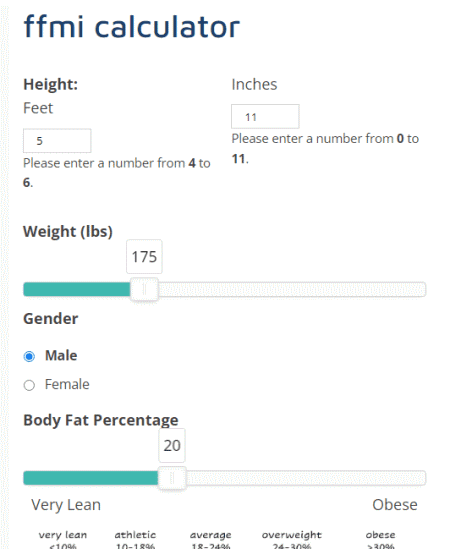Select the Female radio button
The height and width of the screenshot is (549, 450).
(x=29, y=385)
